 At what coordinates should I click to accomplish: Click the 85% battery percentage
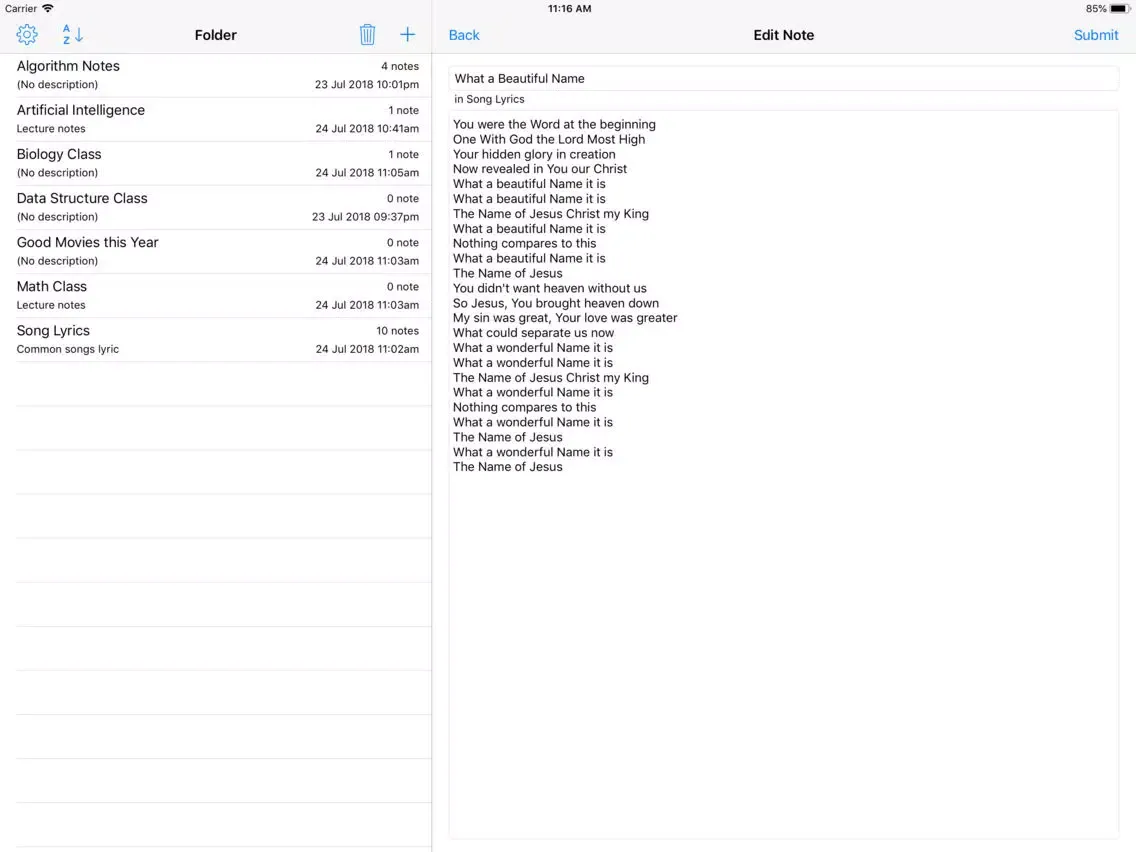(1095, 9)
